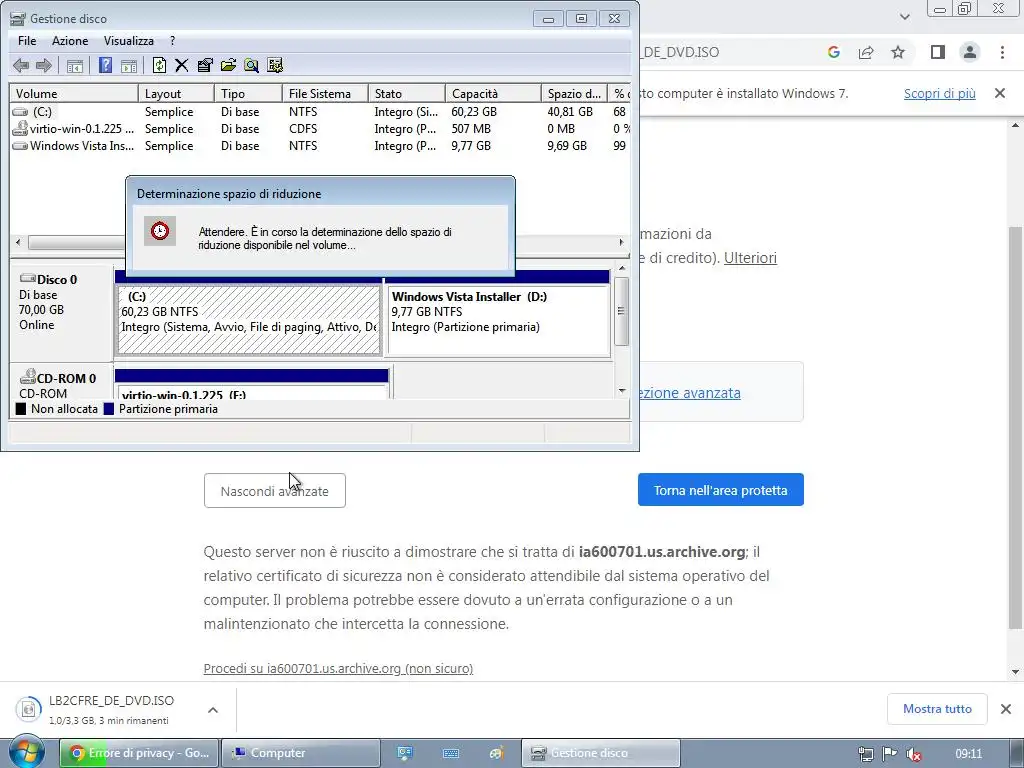Click the LB2CFRE_DE_DVD.ISO download file icon
Screen dimensions: 1024x768
click(x=28, y=709)
